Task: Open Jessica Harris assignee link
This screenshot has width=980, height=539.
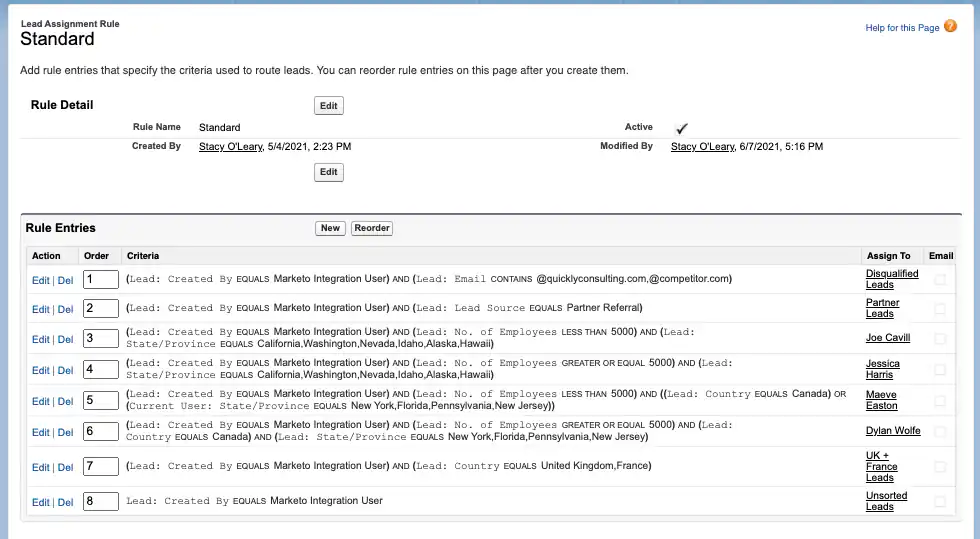Action: tap(882, 369)
